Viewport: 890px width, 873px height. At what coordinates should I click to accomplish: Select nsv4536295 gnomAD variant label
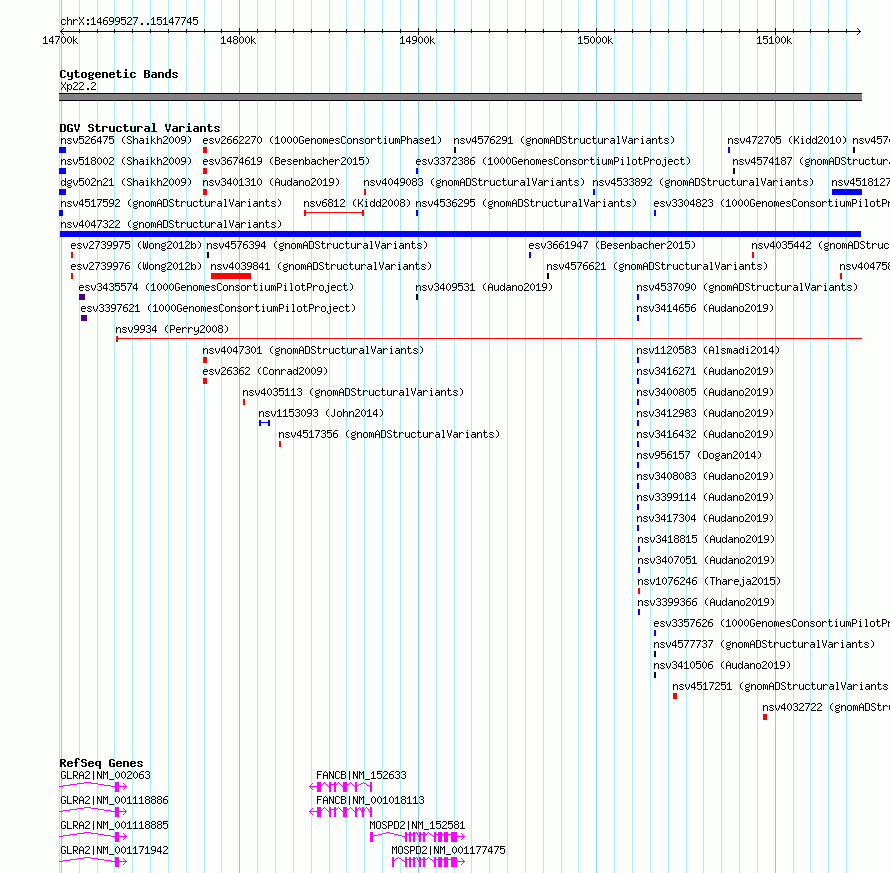pos(526,203)
